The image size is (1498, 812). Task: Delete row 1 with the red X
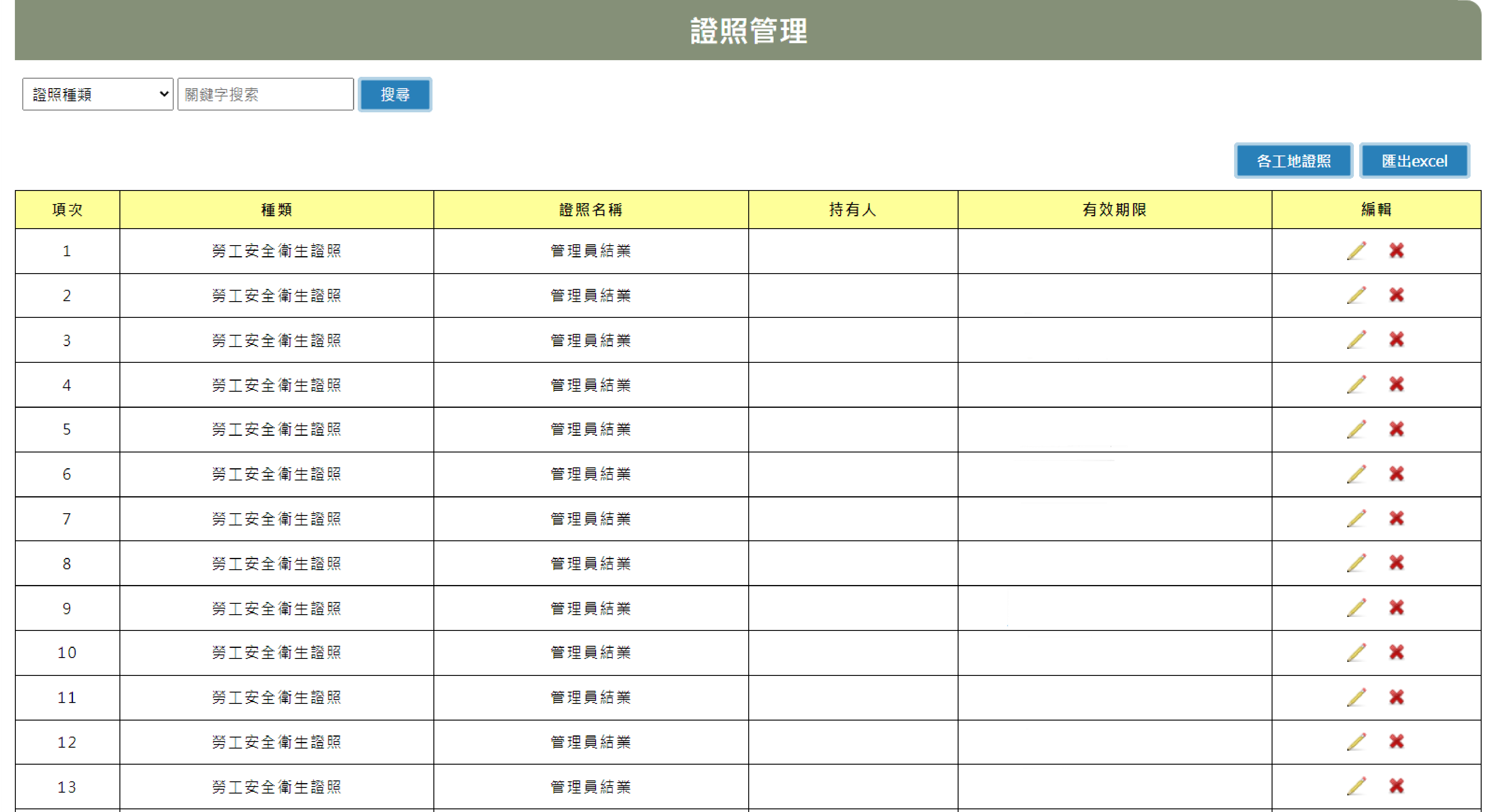(x=1396, y=251)
